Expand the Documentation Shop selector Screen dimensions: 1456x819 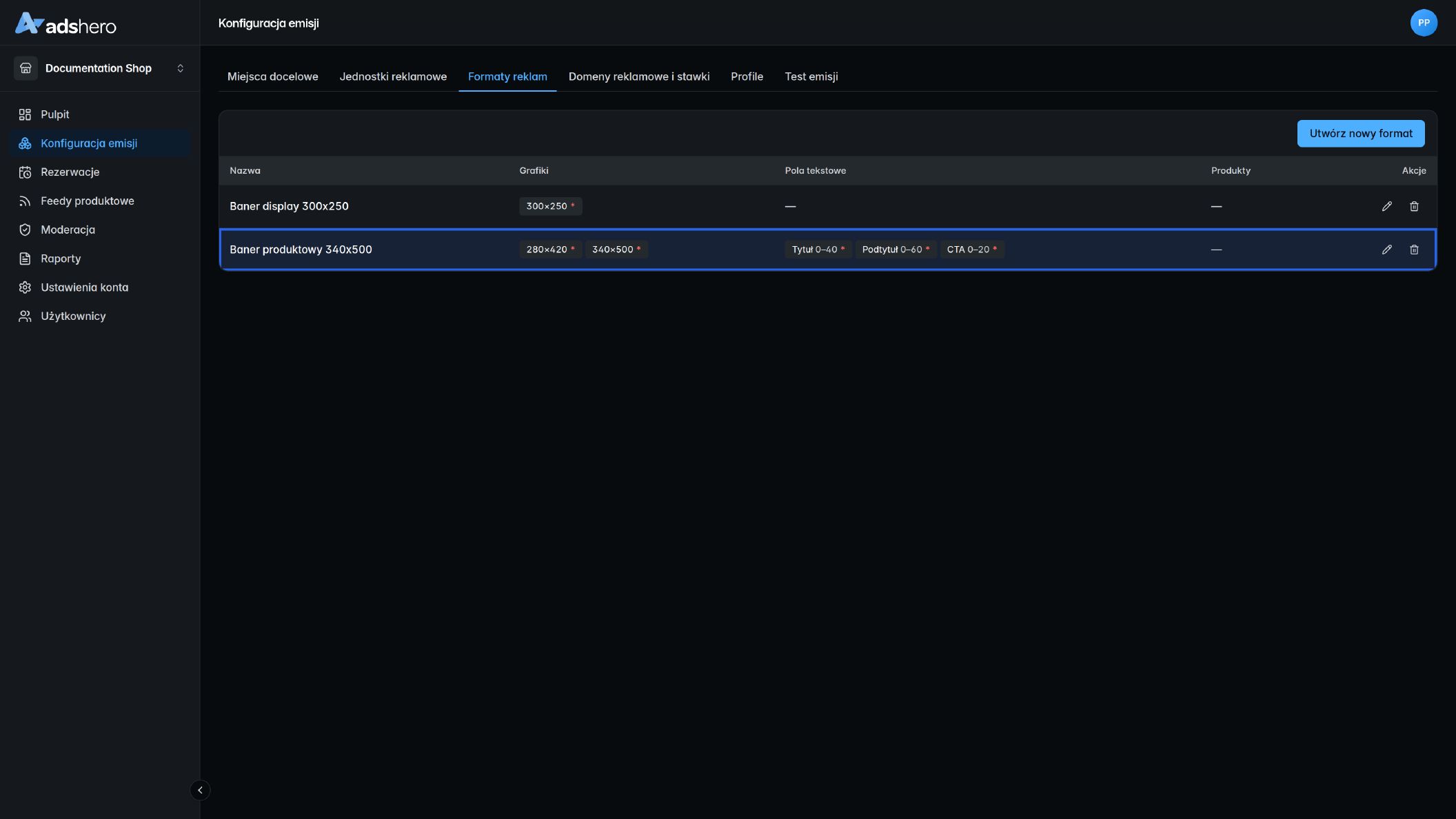click(x=100, y=68)
